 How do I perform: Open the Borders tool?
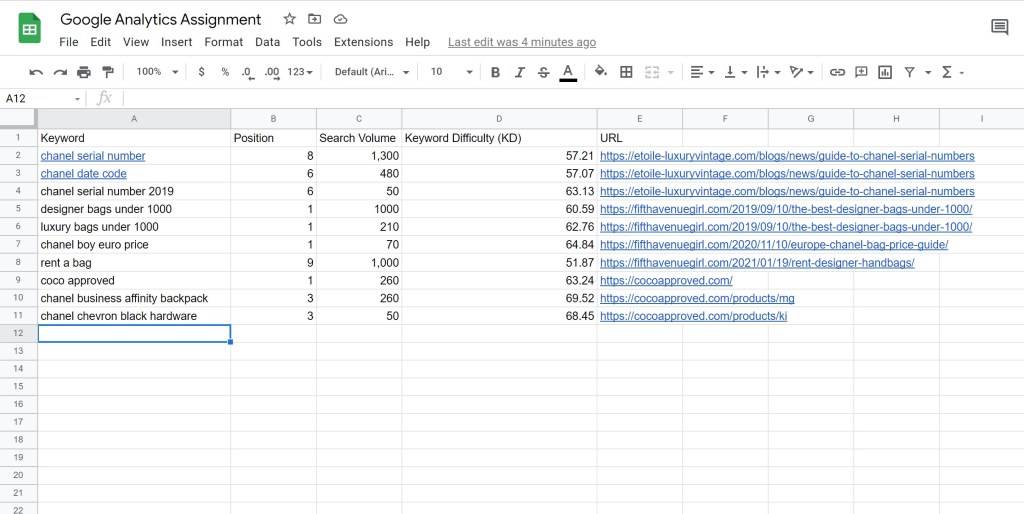626,72
